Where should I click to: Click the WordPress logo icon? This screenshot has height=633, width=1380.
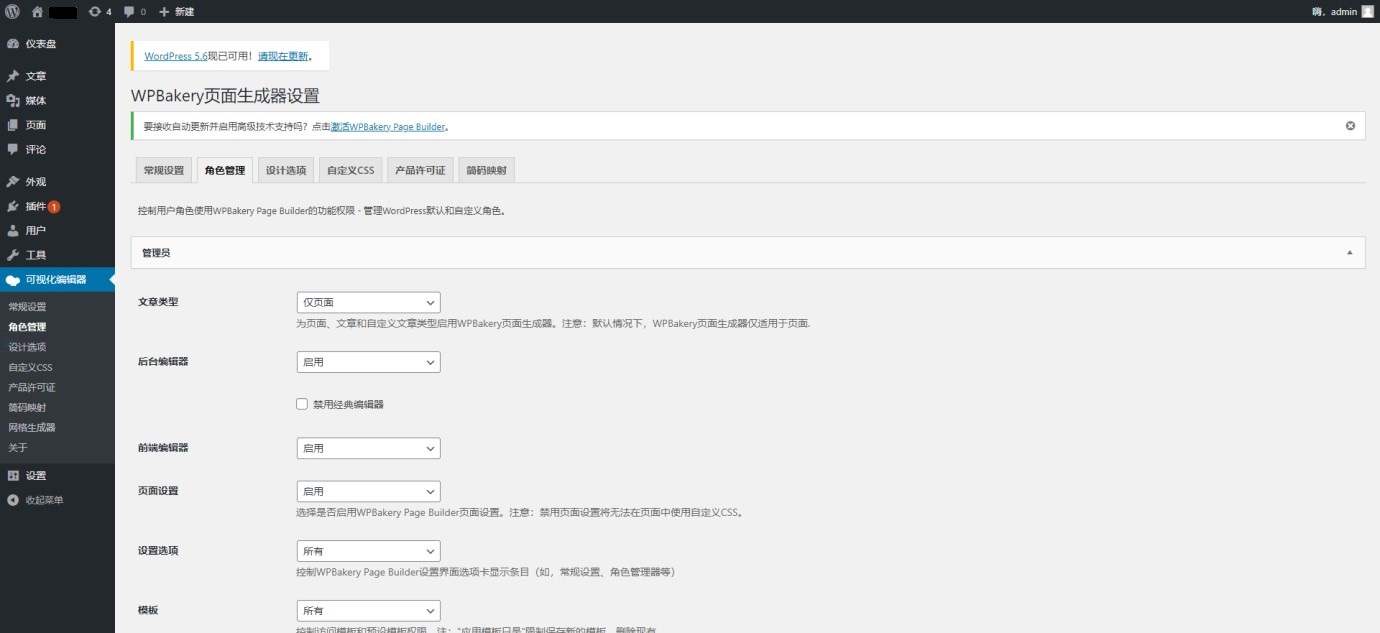[x=13, y=12]
